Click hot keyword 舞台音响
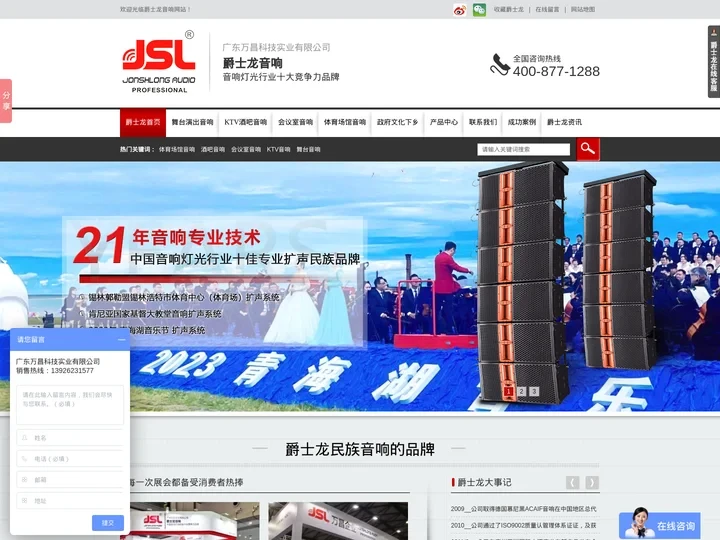This screenshot has height=540, width=720. 308,150
